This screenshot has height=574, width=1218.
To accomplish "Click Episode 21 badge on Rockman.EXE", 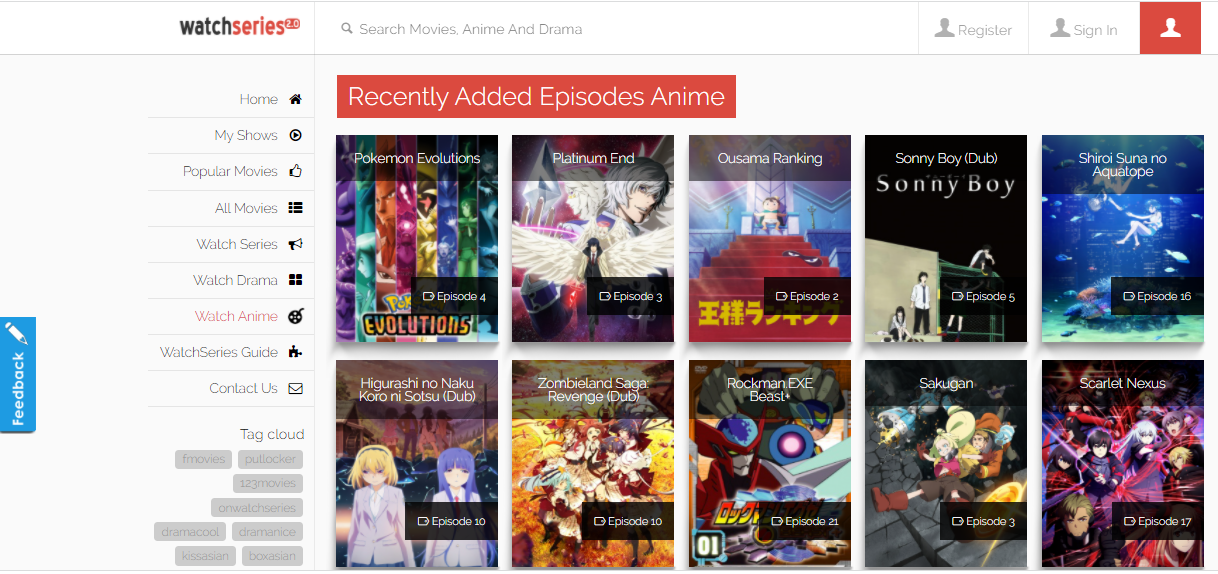I will 805,521.
